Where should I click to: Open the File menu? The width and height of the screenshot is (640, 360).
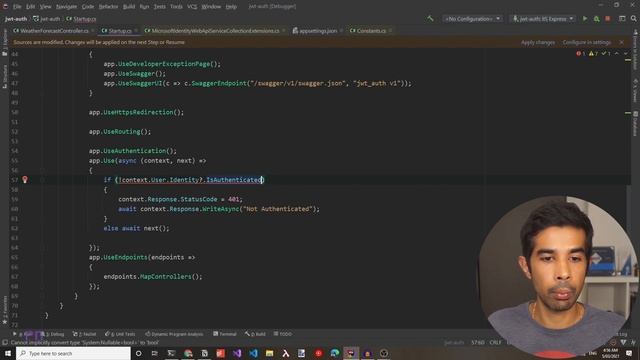[x=17, y=7]
